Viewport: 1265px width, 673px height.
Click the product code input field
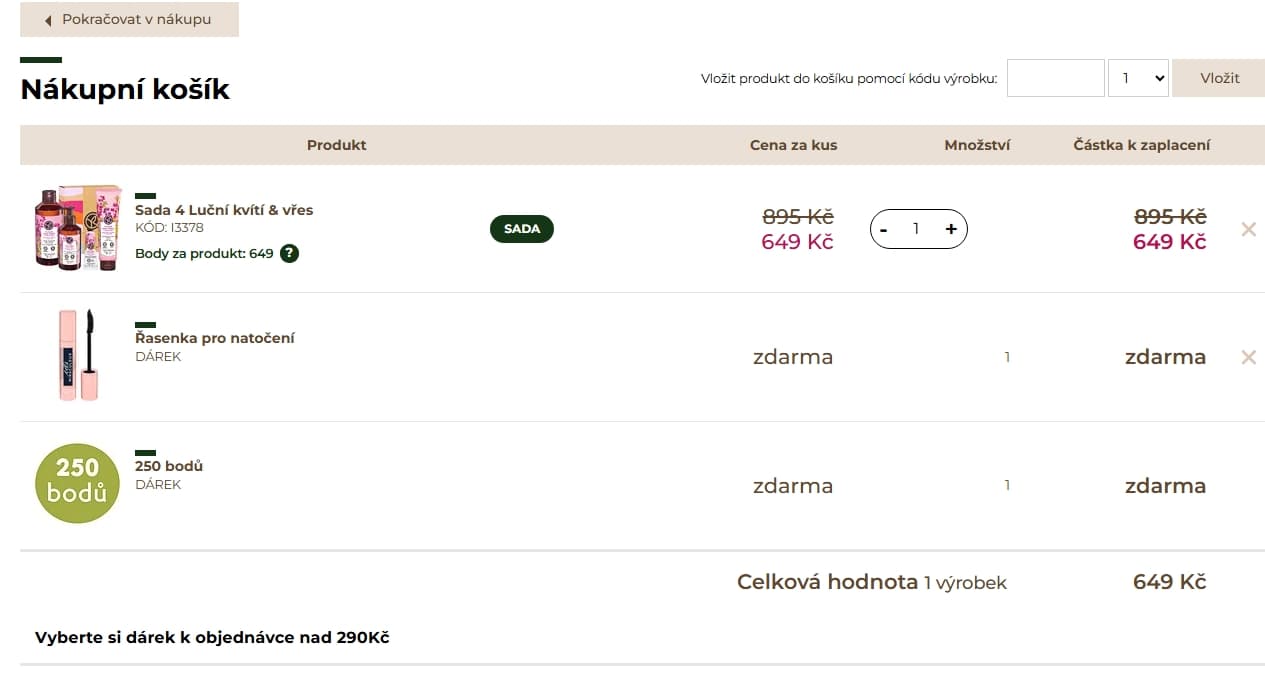coord(1055,78)
